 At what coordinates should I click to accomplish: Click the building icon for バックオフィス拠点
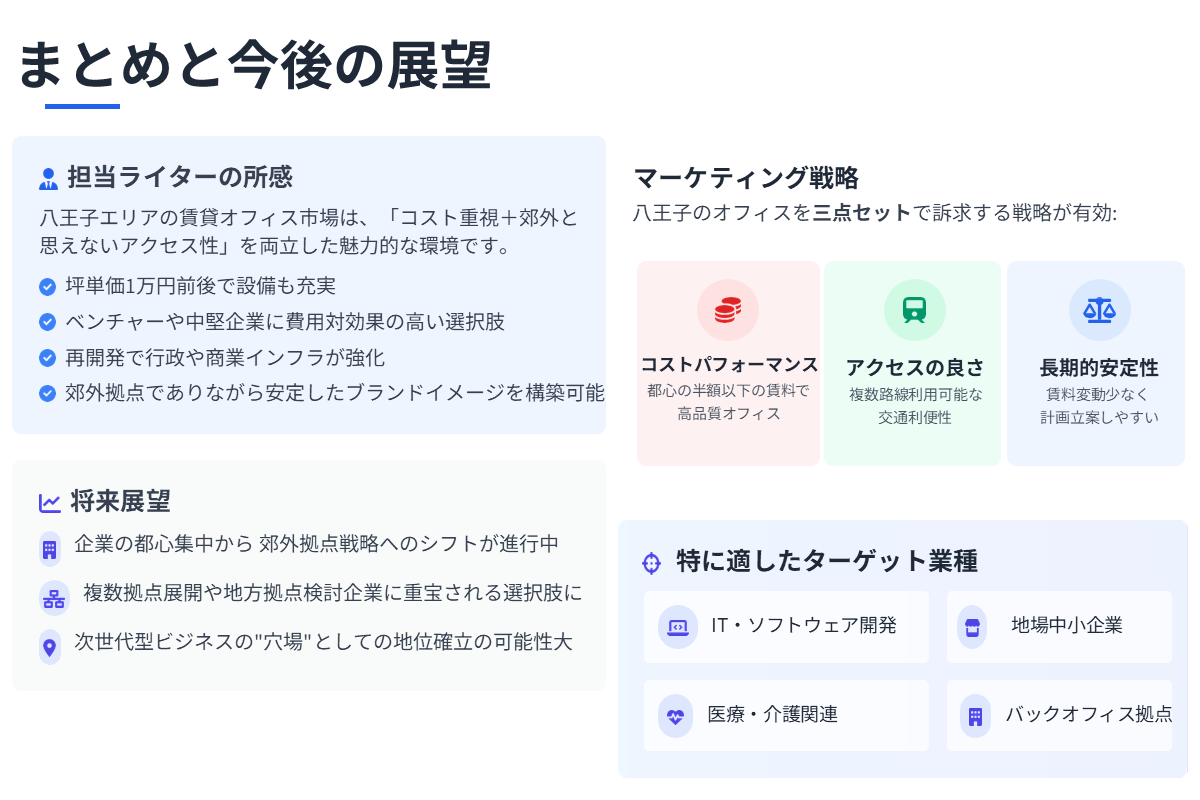(975, 716)
